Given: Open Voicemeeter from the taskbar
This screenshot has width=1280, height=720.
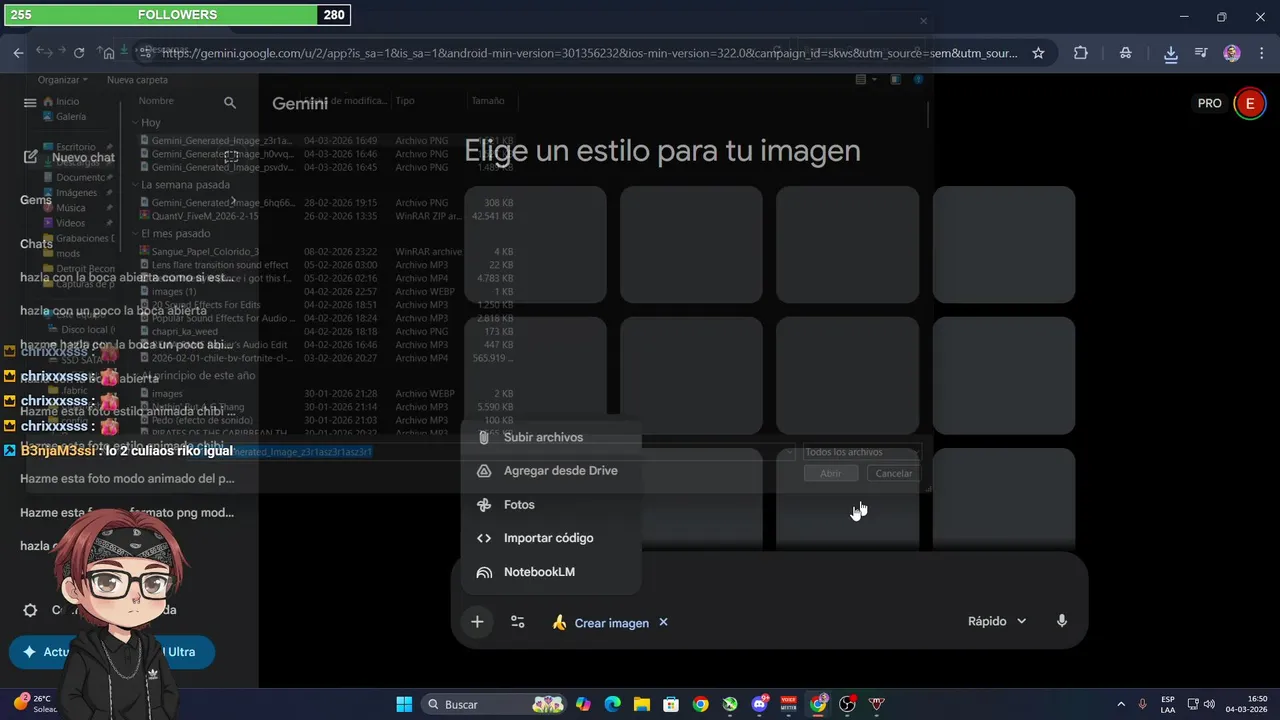Looking at the screenshot, I should pos(789,704).
